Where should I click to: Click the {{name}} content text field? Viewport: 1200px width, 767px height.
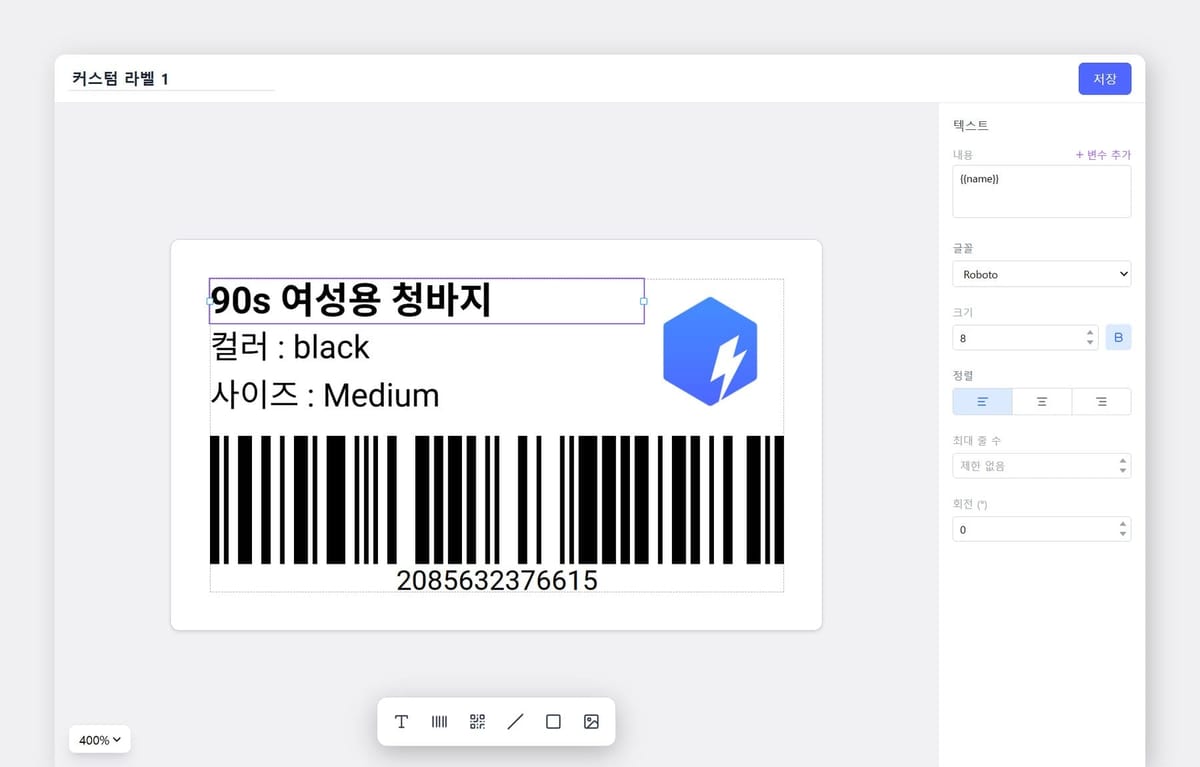tap(1041, 190)
